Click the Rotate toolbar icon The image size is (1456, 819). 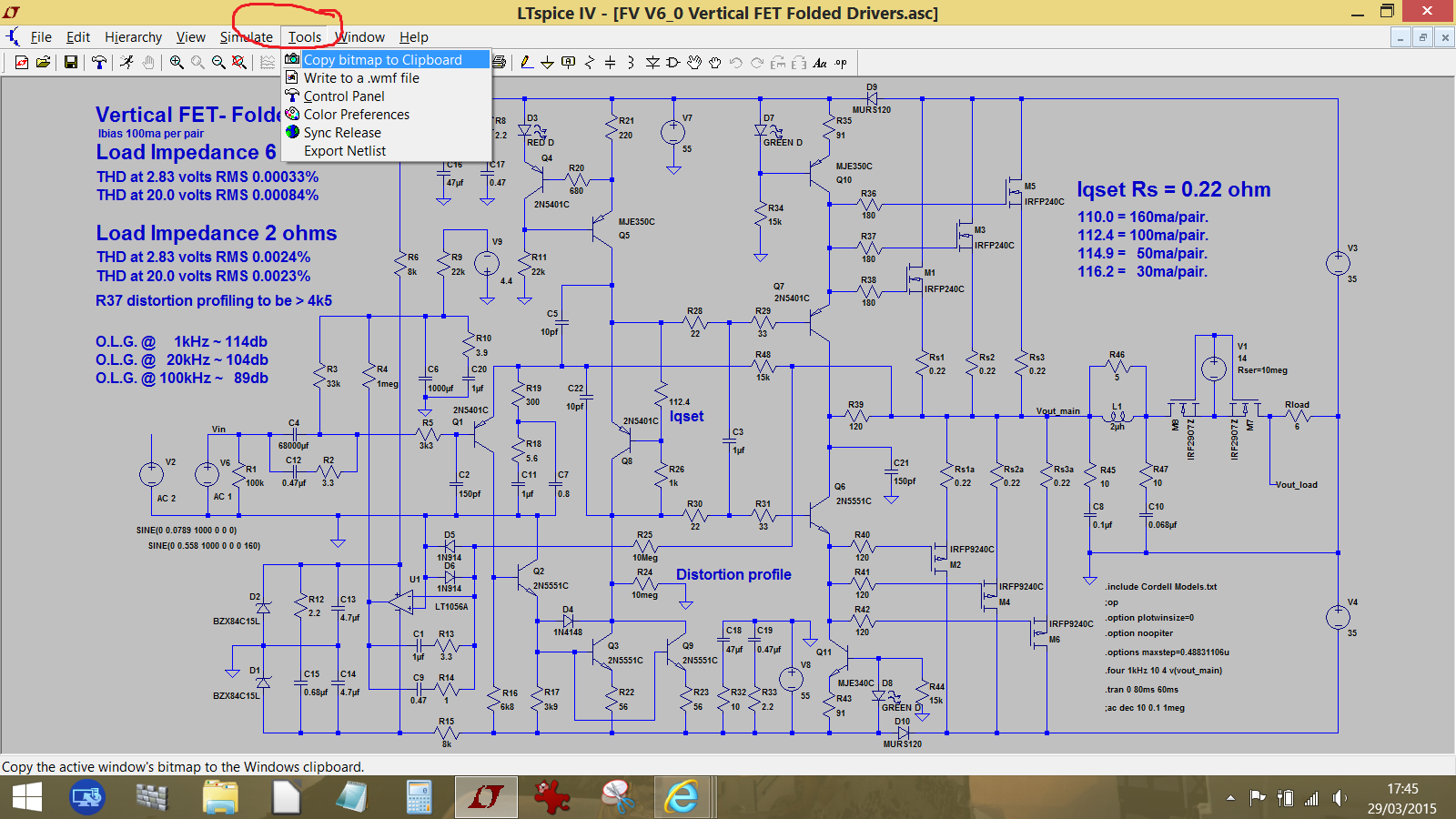click(778, 62)
